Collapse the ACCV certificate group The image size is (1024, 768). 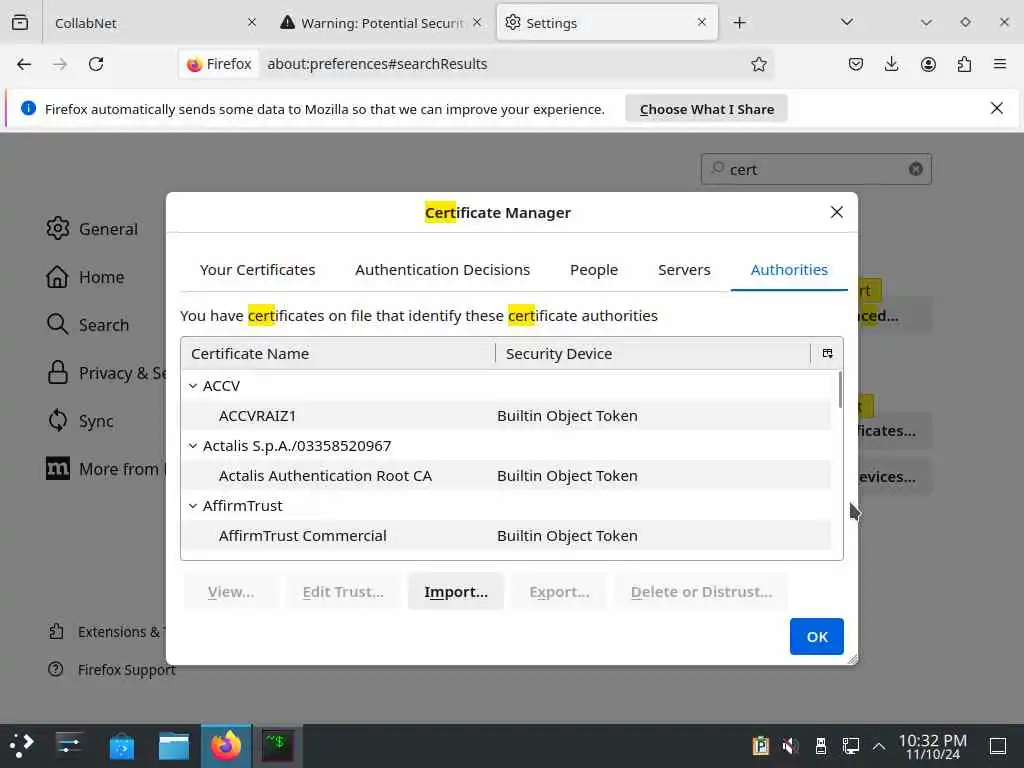[x=193, y=386]
